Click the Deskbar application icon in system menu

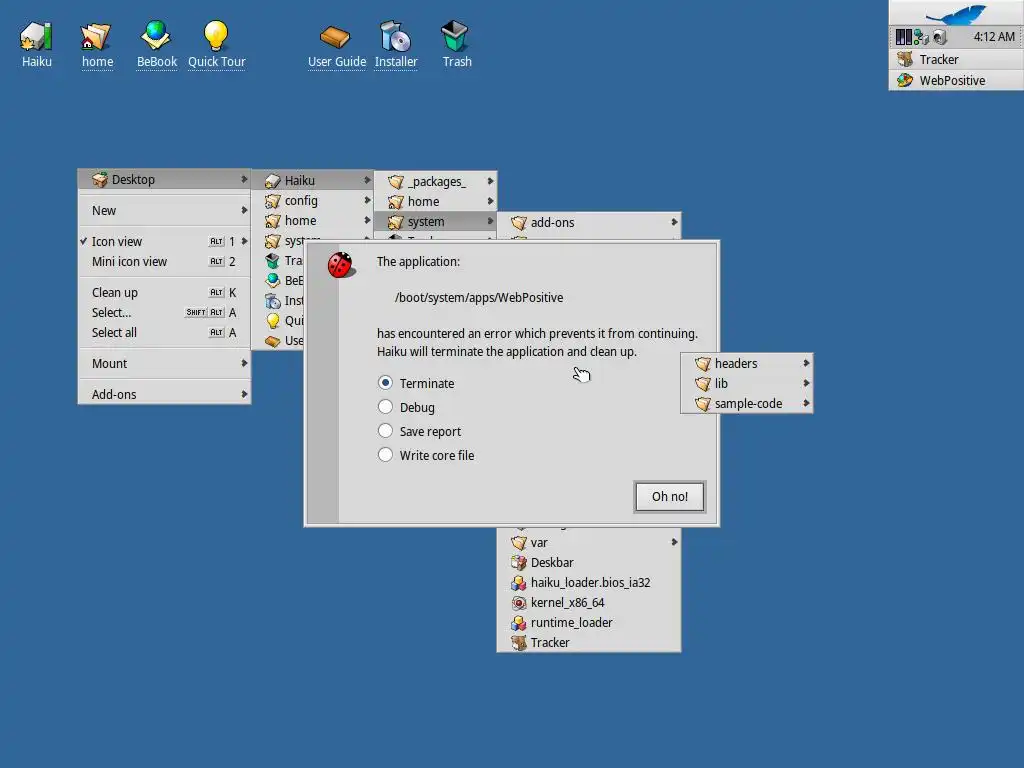coord(519,562)
